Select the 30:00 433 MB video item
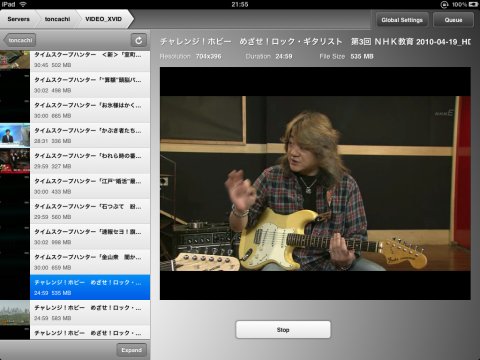This screenshot has height=360, width=480. pos(90,186)
